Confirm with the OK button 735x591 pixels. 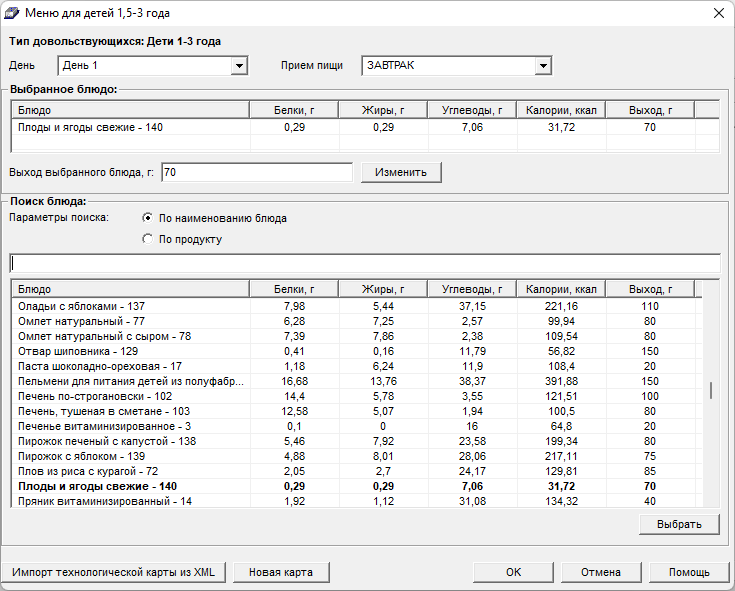click(x=513, y=573)
